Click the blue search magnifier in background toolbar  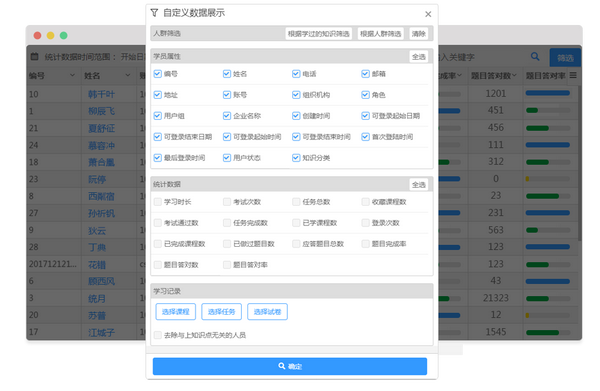(x=535, y=57)
